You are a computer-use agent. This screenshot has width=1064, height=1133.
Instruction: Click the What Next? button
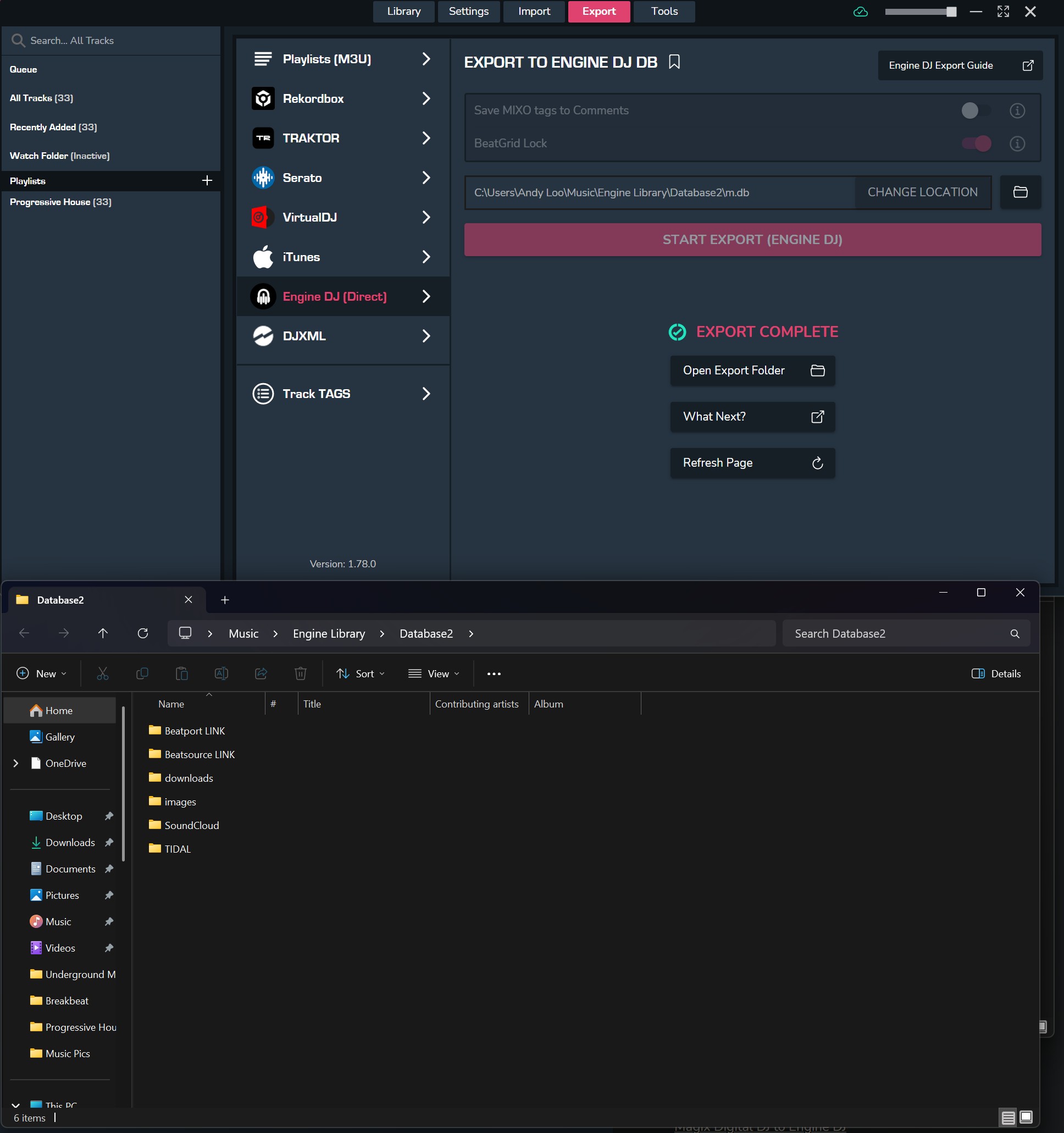point(752,417)
